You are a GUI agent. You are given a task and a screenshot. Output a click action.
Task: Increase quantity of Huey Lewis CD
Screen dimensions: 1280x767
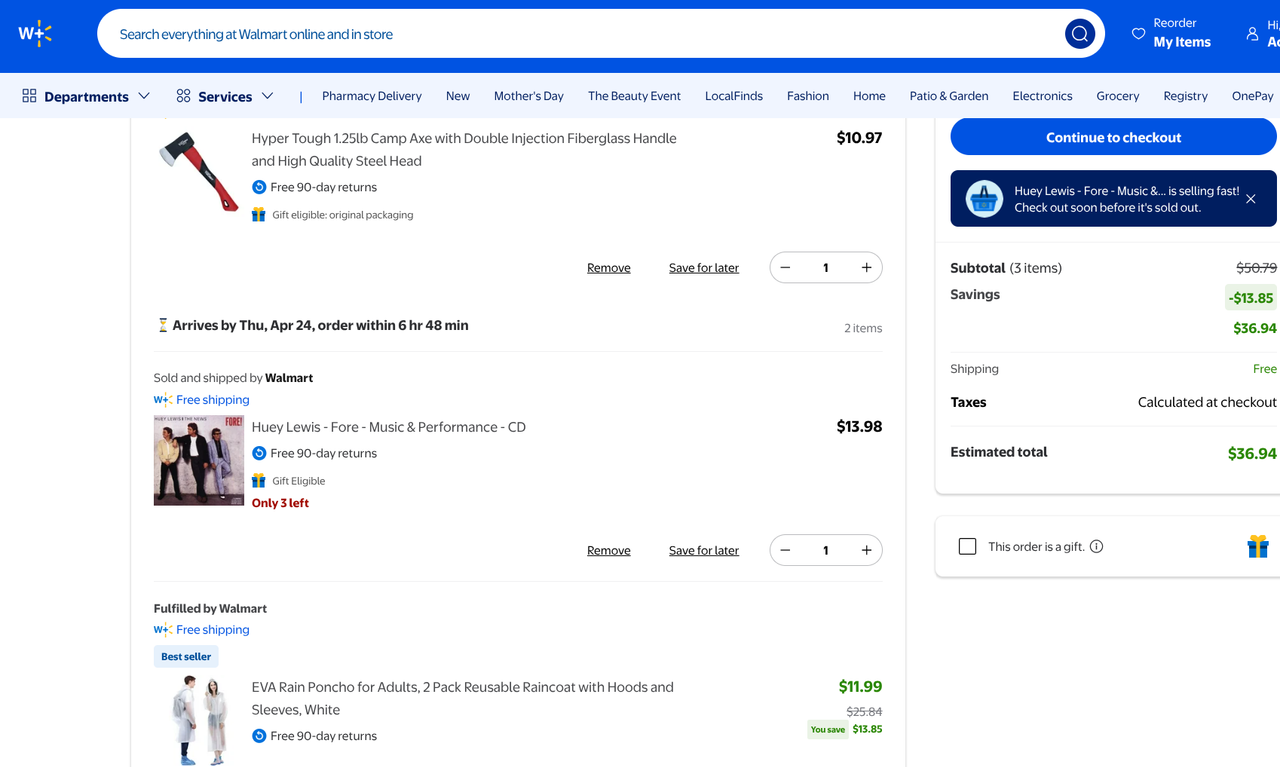866,550
